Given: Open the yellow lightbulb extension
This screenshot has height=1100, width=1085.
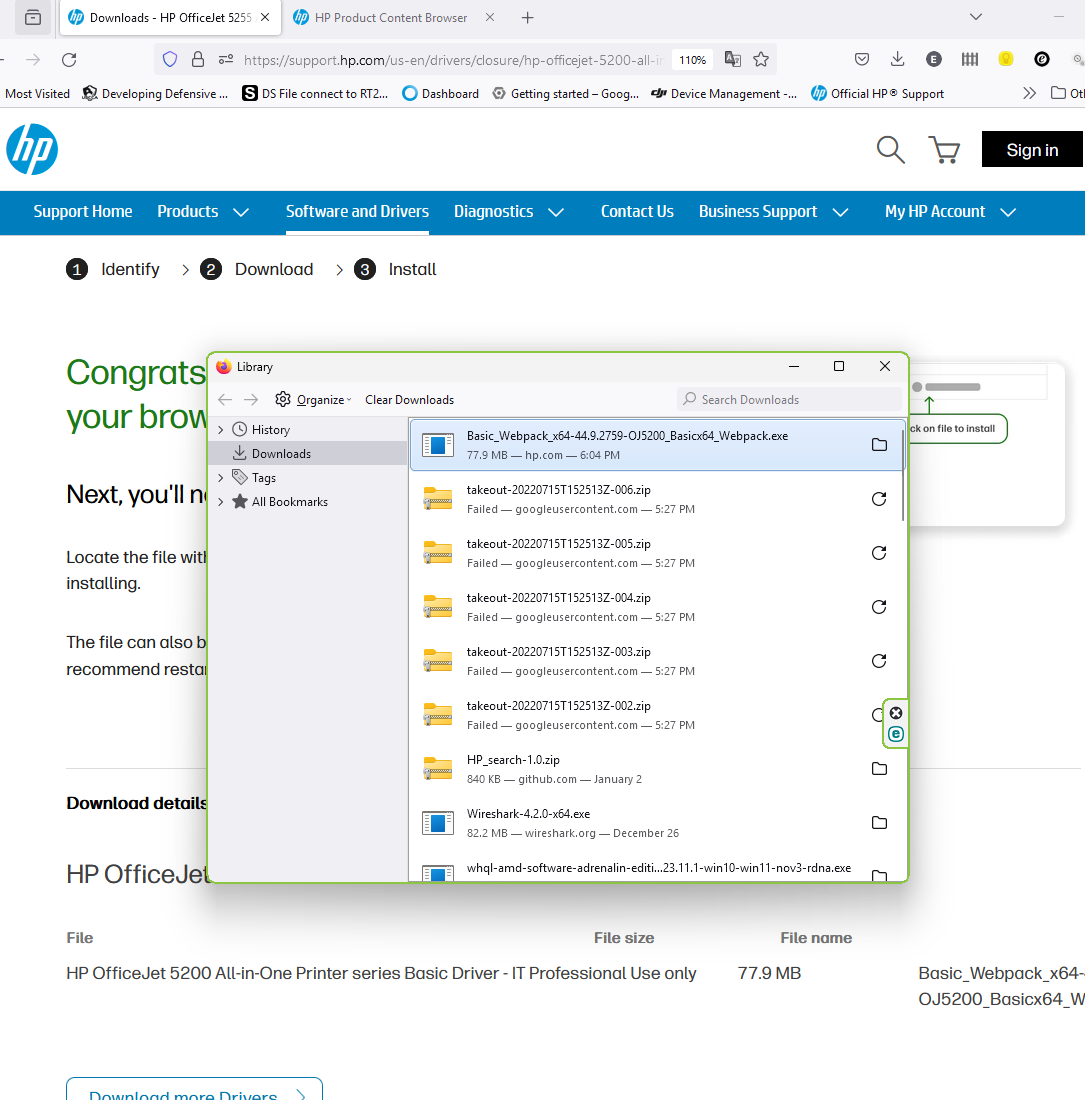Looking at the screenshot, I should [x=1006, y=60].
